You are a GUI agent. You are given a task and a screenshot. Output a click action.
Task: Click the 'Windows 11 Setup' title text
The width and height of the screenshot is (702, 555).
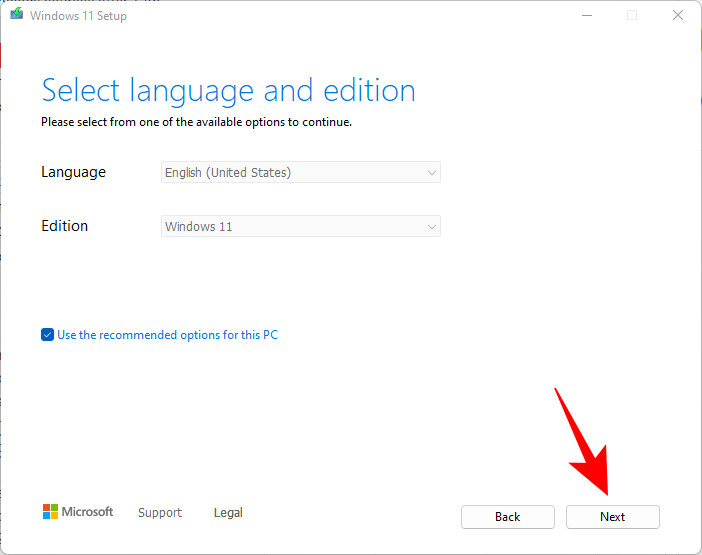(80, 16)
